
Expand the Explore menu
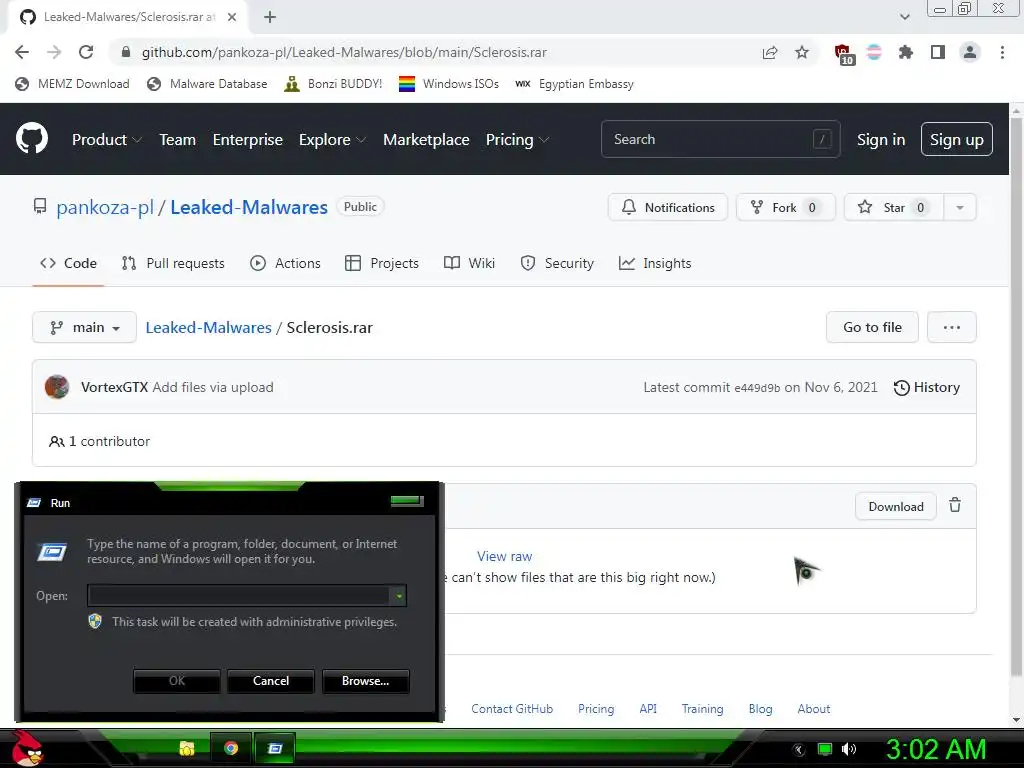(332, 140)
